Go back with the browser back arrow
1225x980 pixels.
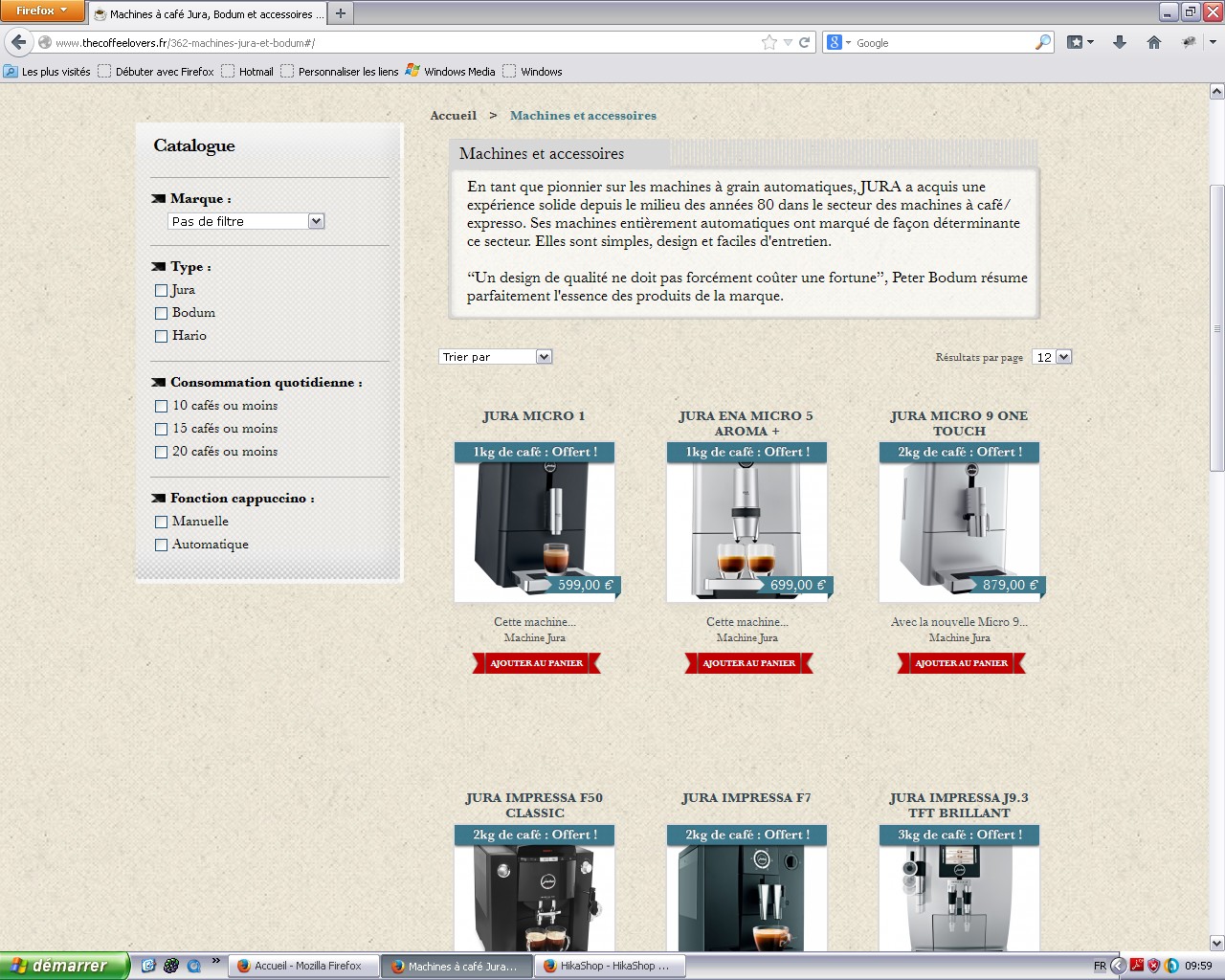pyautogui.click(x=18, y=42)
